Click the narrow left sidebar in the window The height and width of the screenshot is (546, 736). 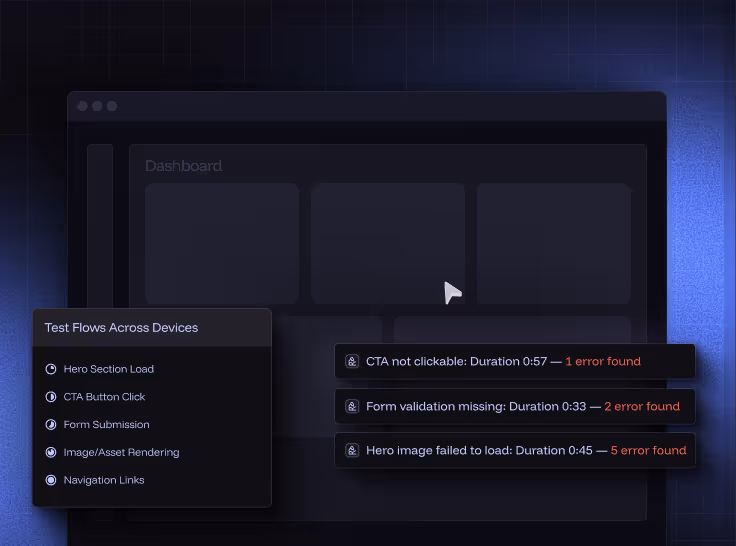point(100,226)
